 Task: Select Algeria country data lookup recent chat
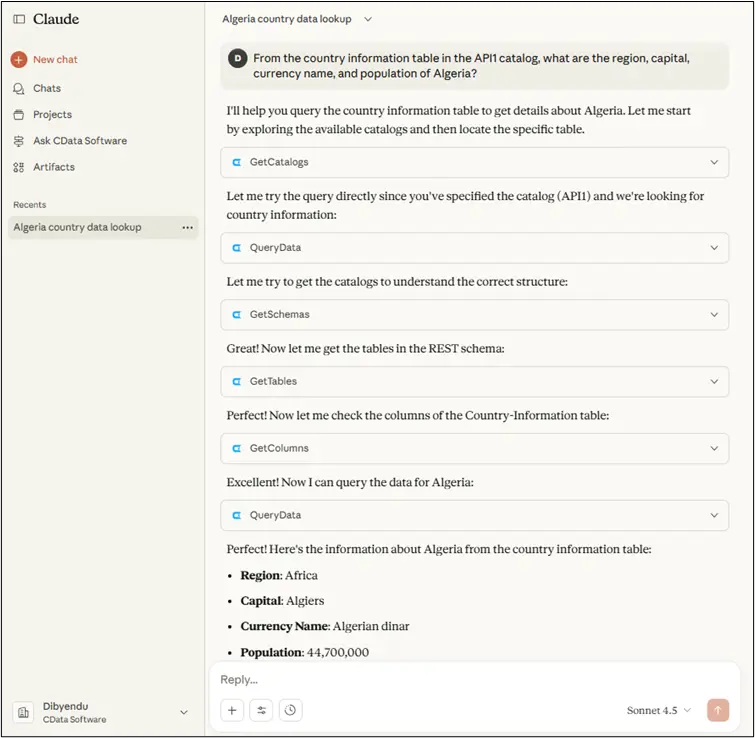pyautogui.click(x=78, y=228)
